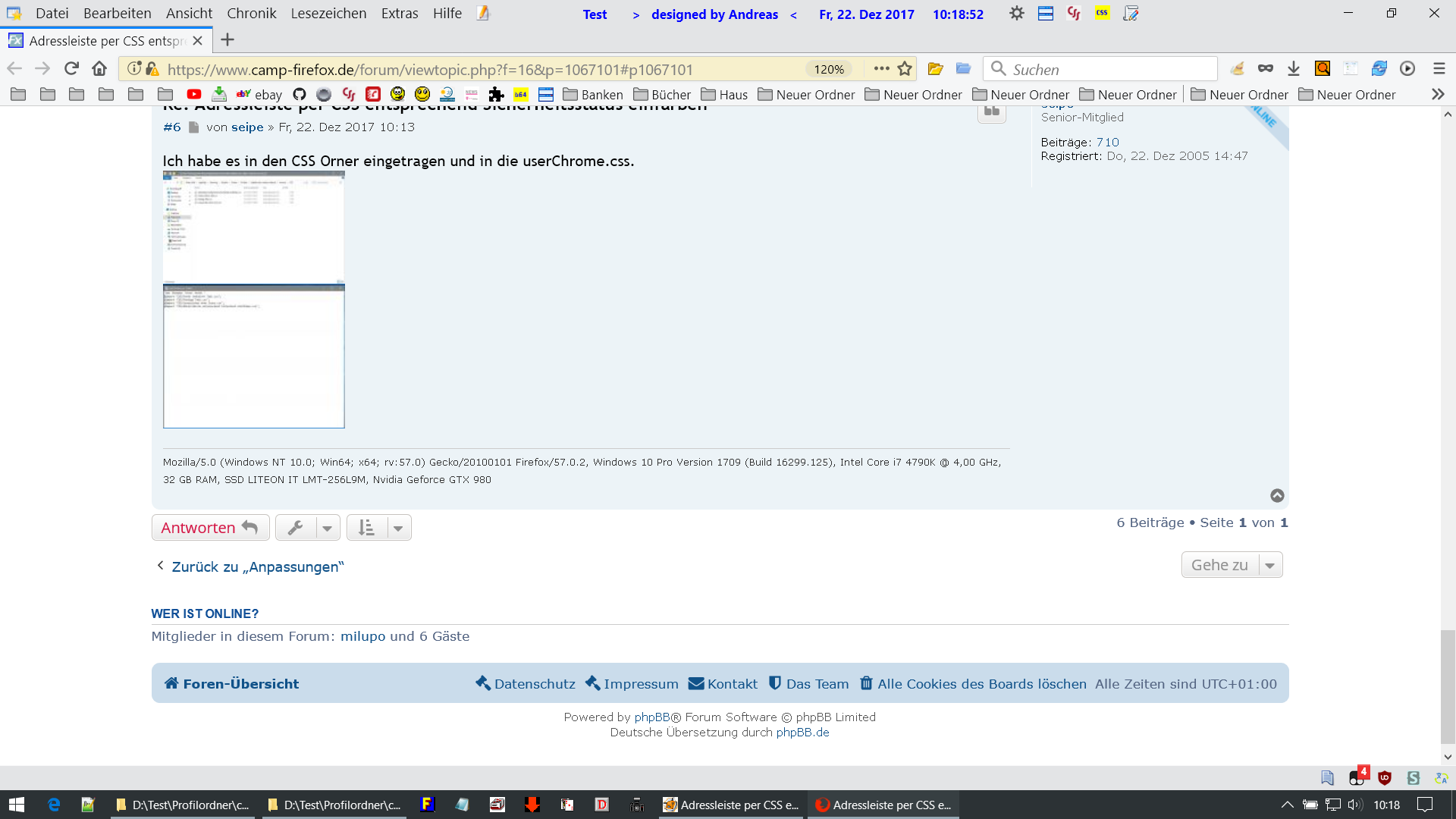Bookmark this page with star icon

(x=905, y=69)
